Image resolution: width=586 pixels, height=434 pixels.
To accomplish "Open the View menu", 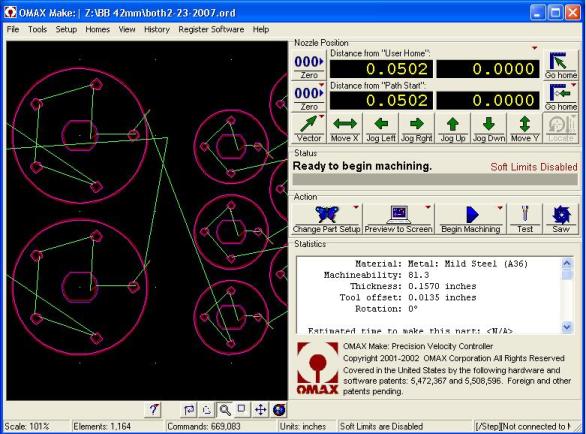I will point(127,29).
